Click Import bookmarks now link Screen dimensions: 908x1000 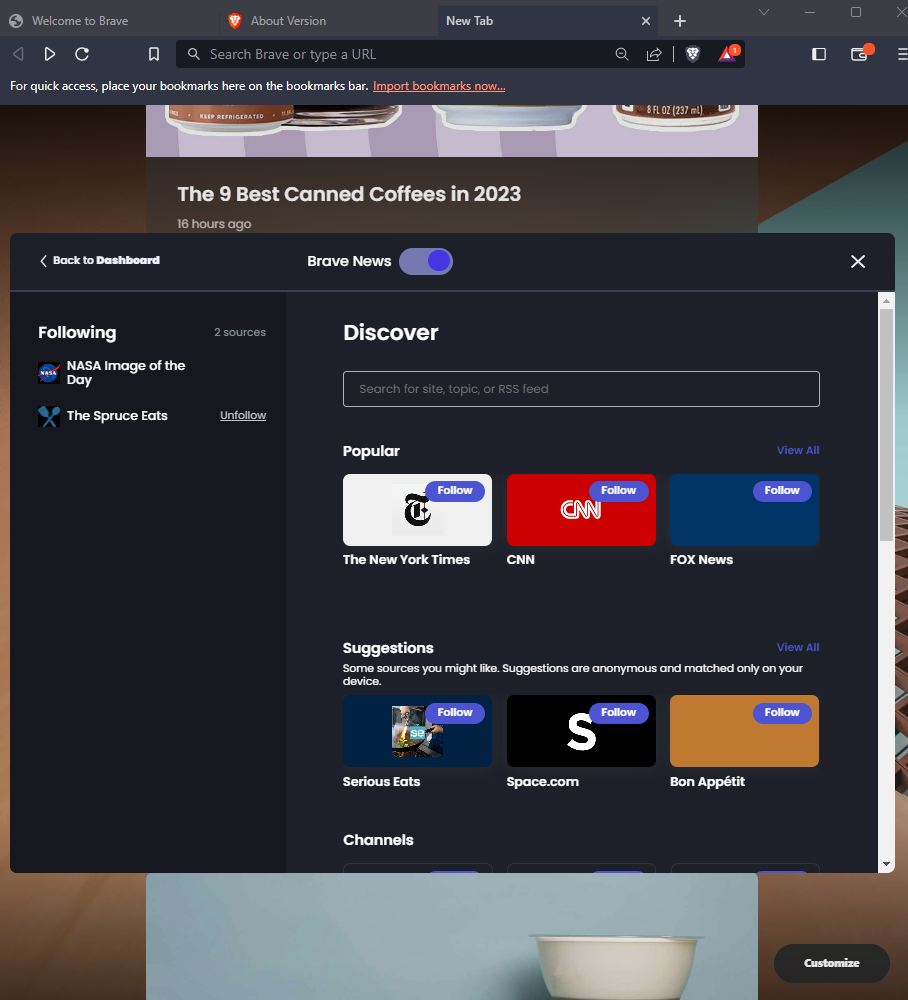pos(439,86)
